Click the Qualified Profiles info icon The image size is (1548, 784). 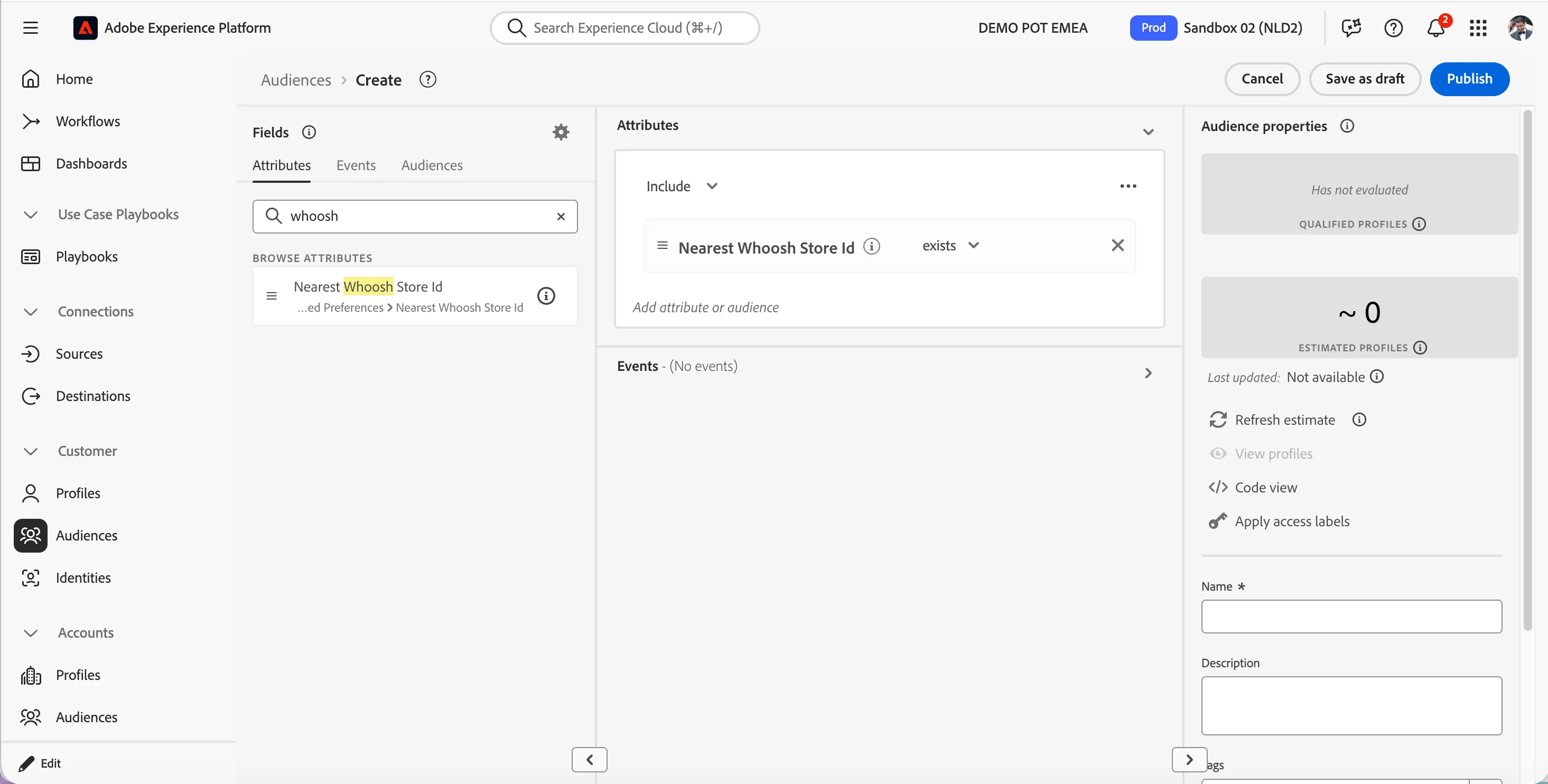pyautogui.click(x=1419, y=223)
